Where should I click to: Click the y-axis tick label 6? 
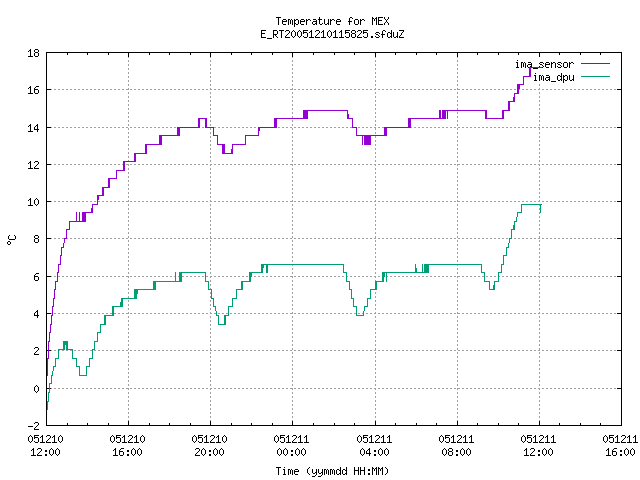pos(36,277)
